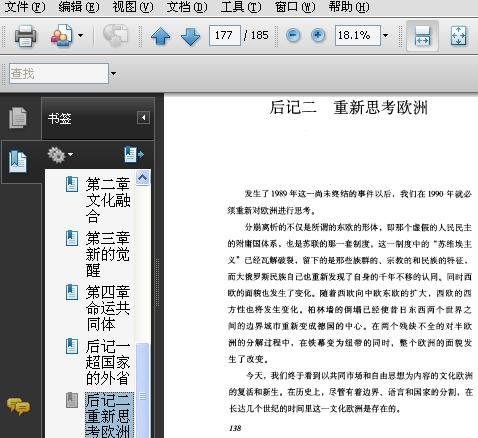Image resolution: width=478 pixels, height=438 pixels.
Task: Open the bookmark options gear dropdown
Action: (60, 155)
